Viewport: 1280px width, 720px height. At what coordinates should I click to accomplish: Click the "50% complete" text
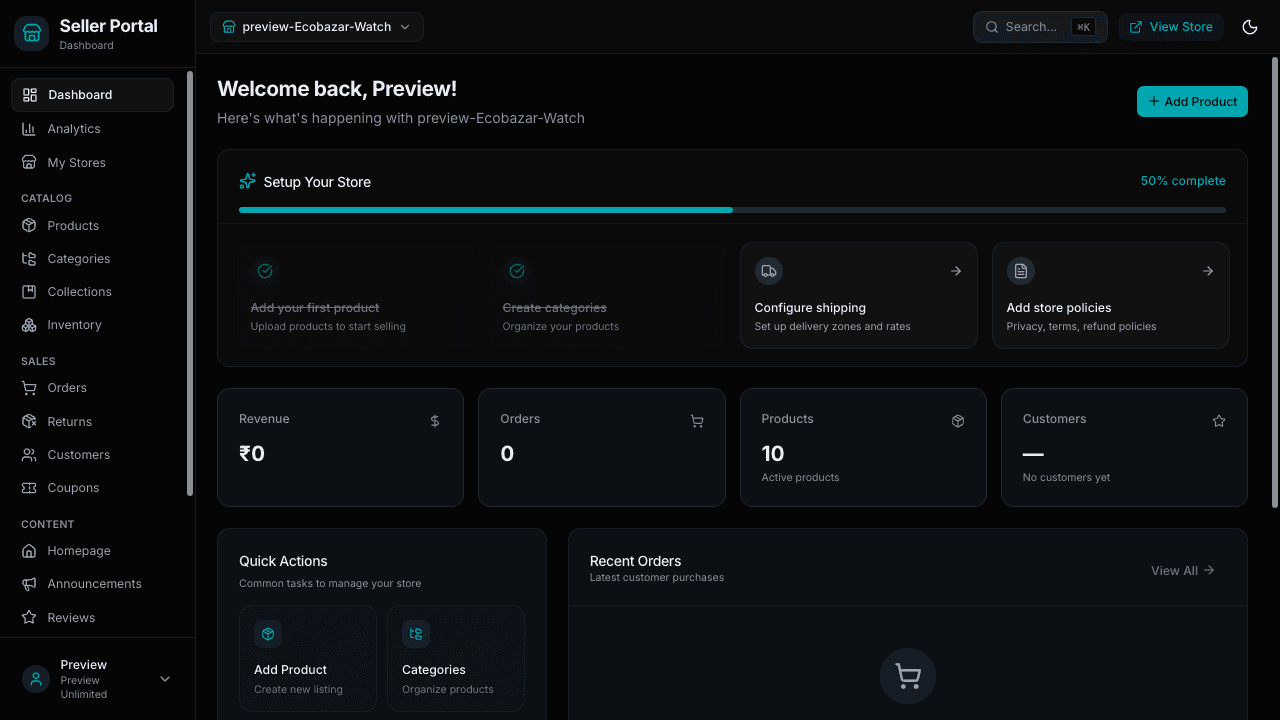tap(1183, 181)
